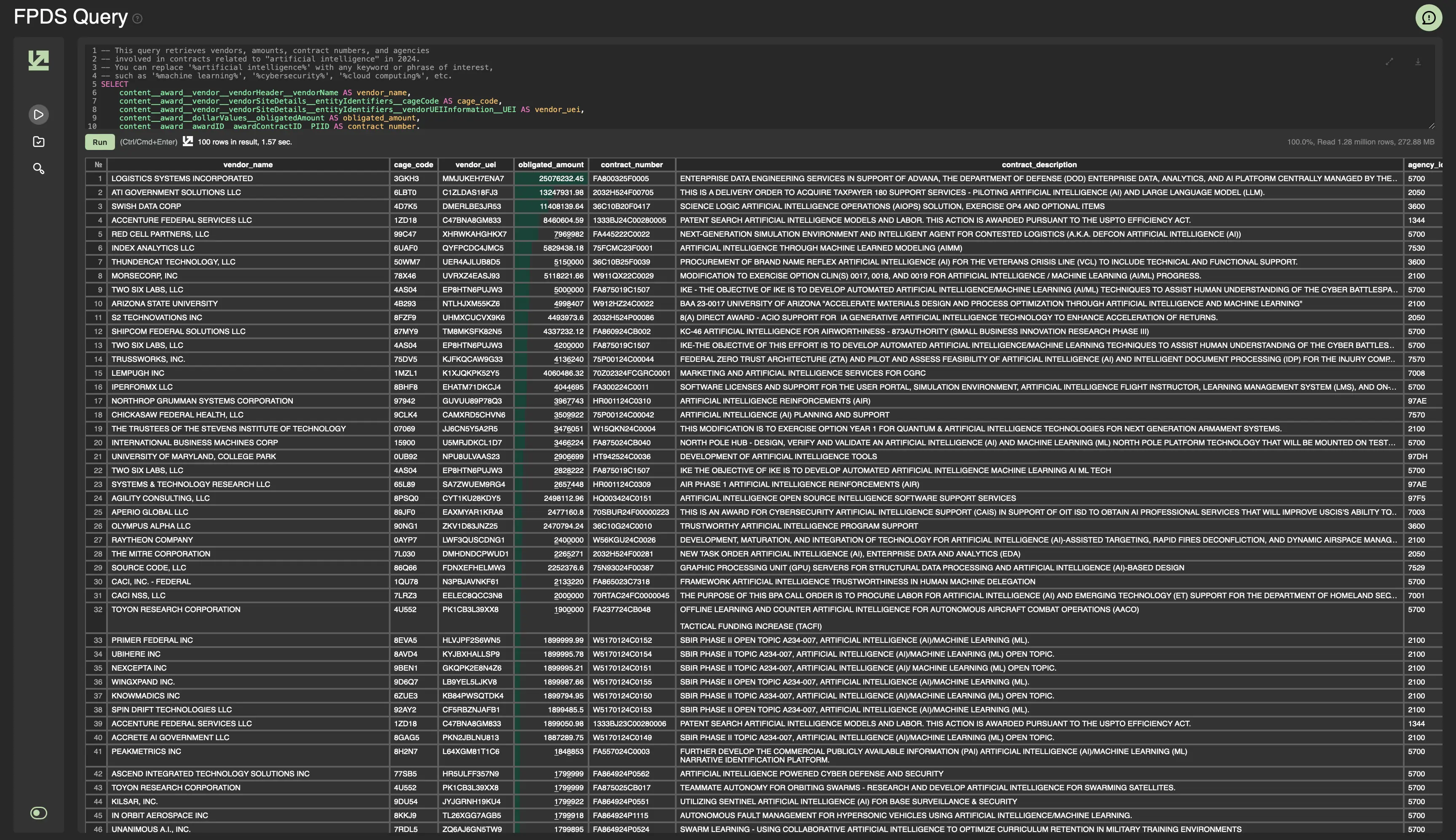Screen dimensions: 1456x840
Task: Click KILSAR, INC. vendor cell
Action: click(x=248, y=801)
